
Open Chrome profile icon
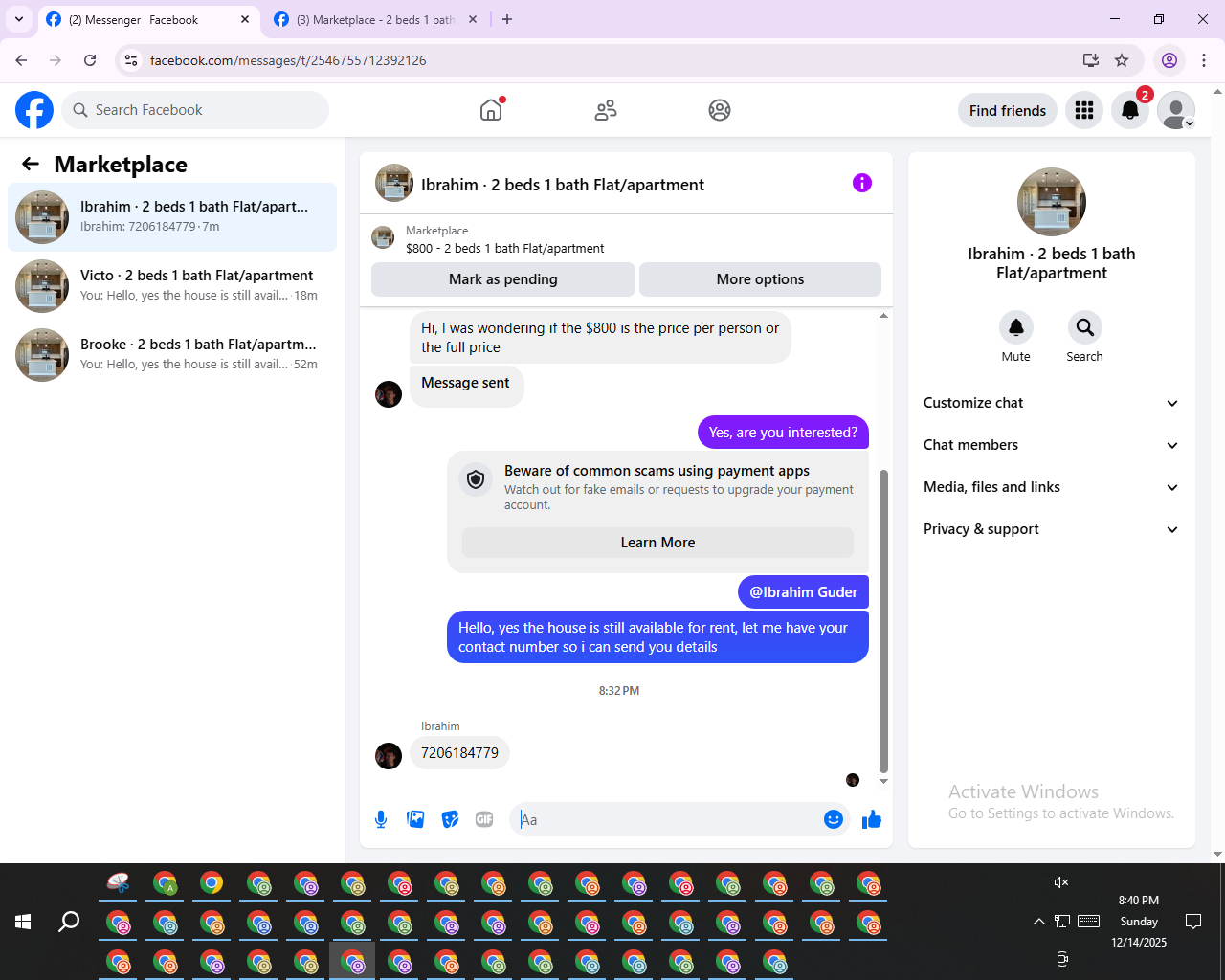pyautogui.click(x=1169, y=60)
